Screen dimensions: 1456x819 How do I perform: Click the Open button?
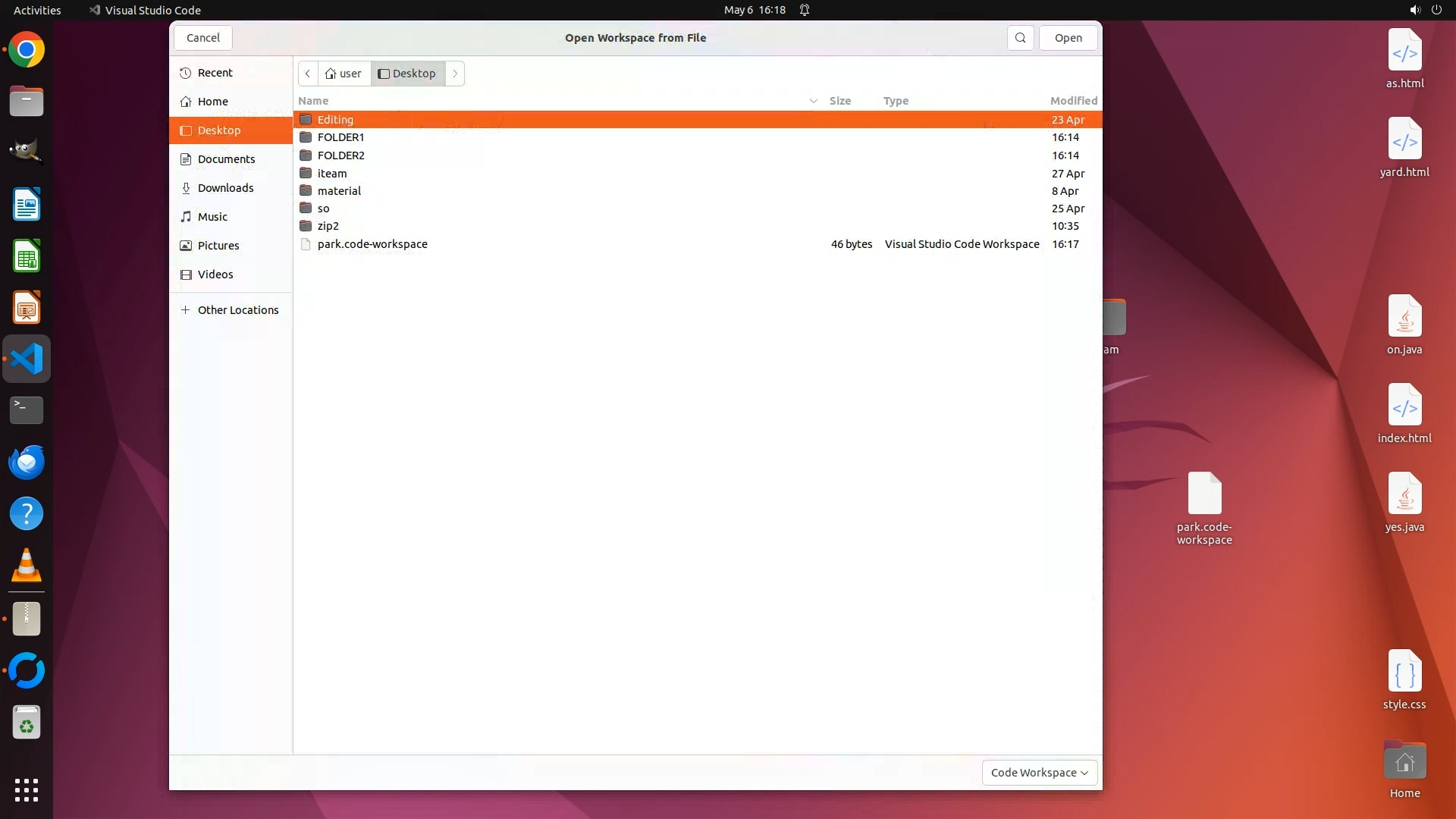tap(1068, 38)
